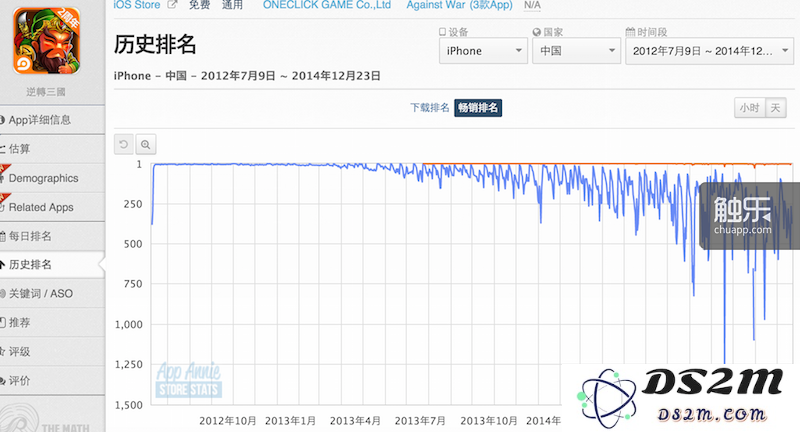Open Related Apps in sidebar

pos(52,207)
